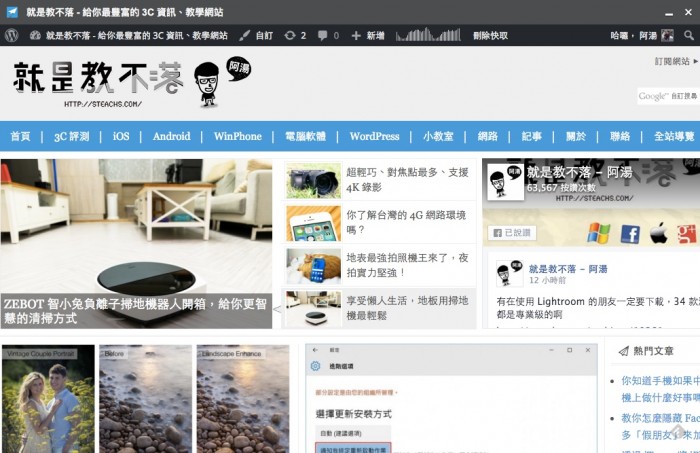Open the iOS menu item

click(121, 136)
